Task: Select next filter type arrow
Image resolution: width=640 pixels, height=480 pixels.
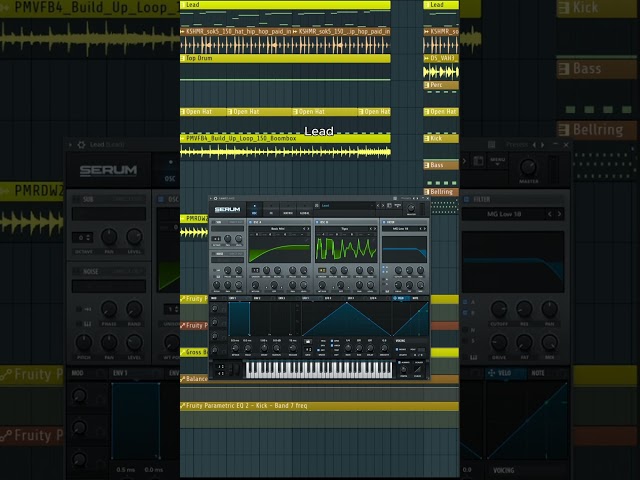Action: pos(425,229)
